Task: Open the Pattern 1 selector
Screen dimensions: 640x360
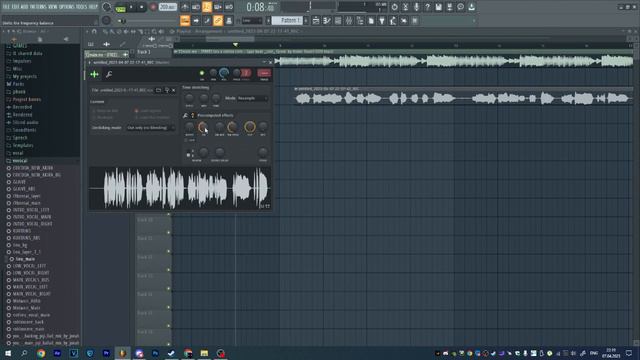Action: click(x=288, y=20)
